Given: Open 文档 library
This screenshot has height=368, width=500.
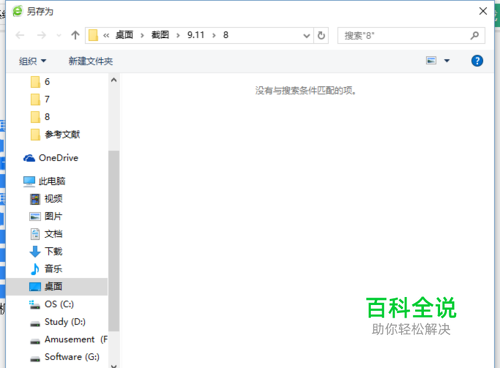Looking at the screenshot, I should tap(53, 234).
